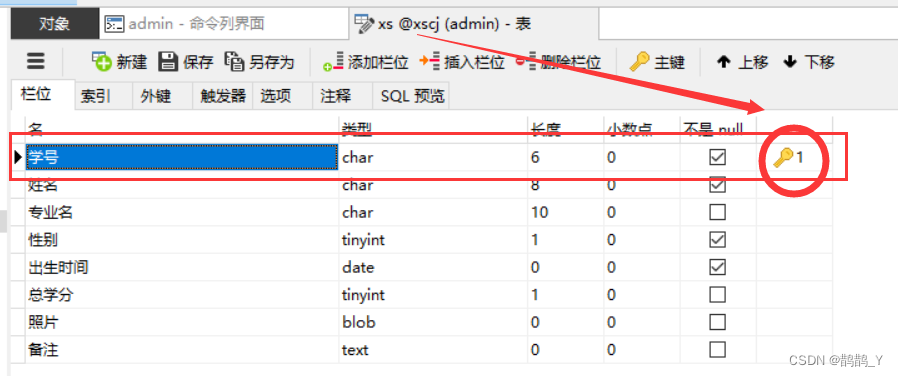The height and width of the screenshot is (376, 898).
Task: Click the 下移 (Move Down) button
Action: coord(809,62)
